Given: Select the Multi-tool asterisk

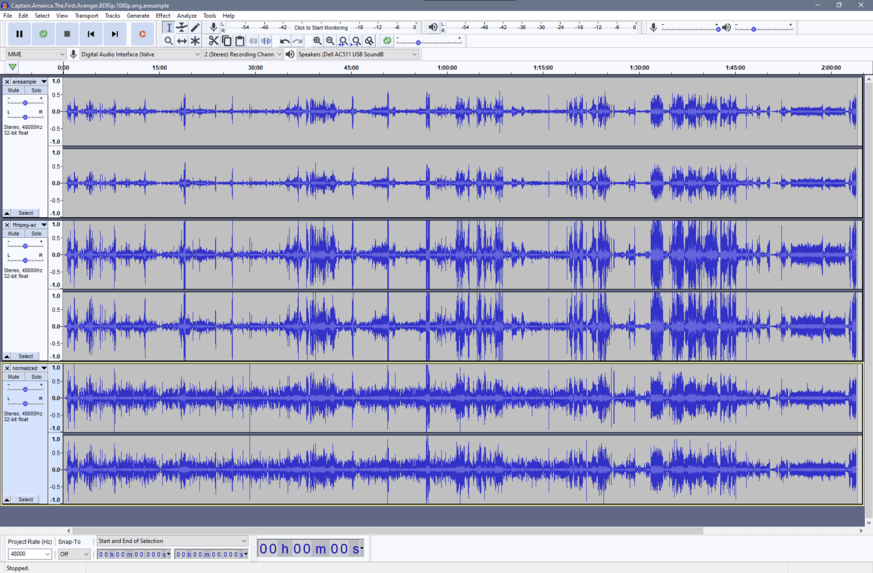Looking at the screenshot, I should pyautogui.click(x=195, y=41).
